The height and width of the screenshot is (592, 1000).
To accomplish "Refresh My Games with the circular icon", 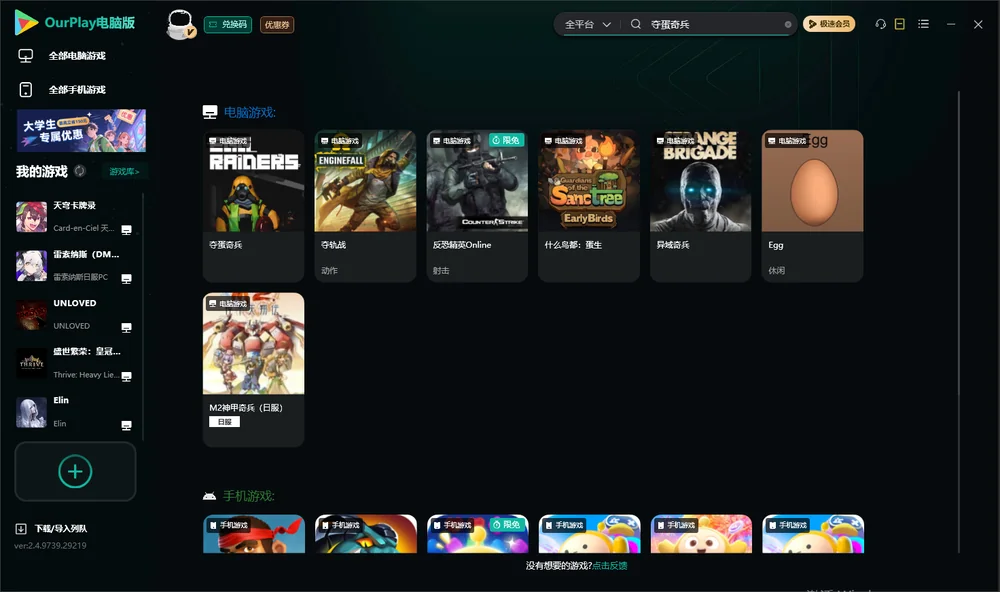I will pyautogui.click(x=80, y=170).
